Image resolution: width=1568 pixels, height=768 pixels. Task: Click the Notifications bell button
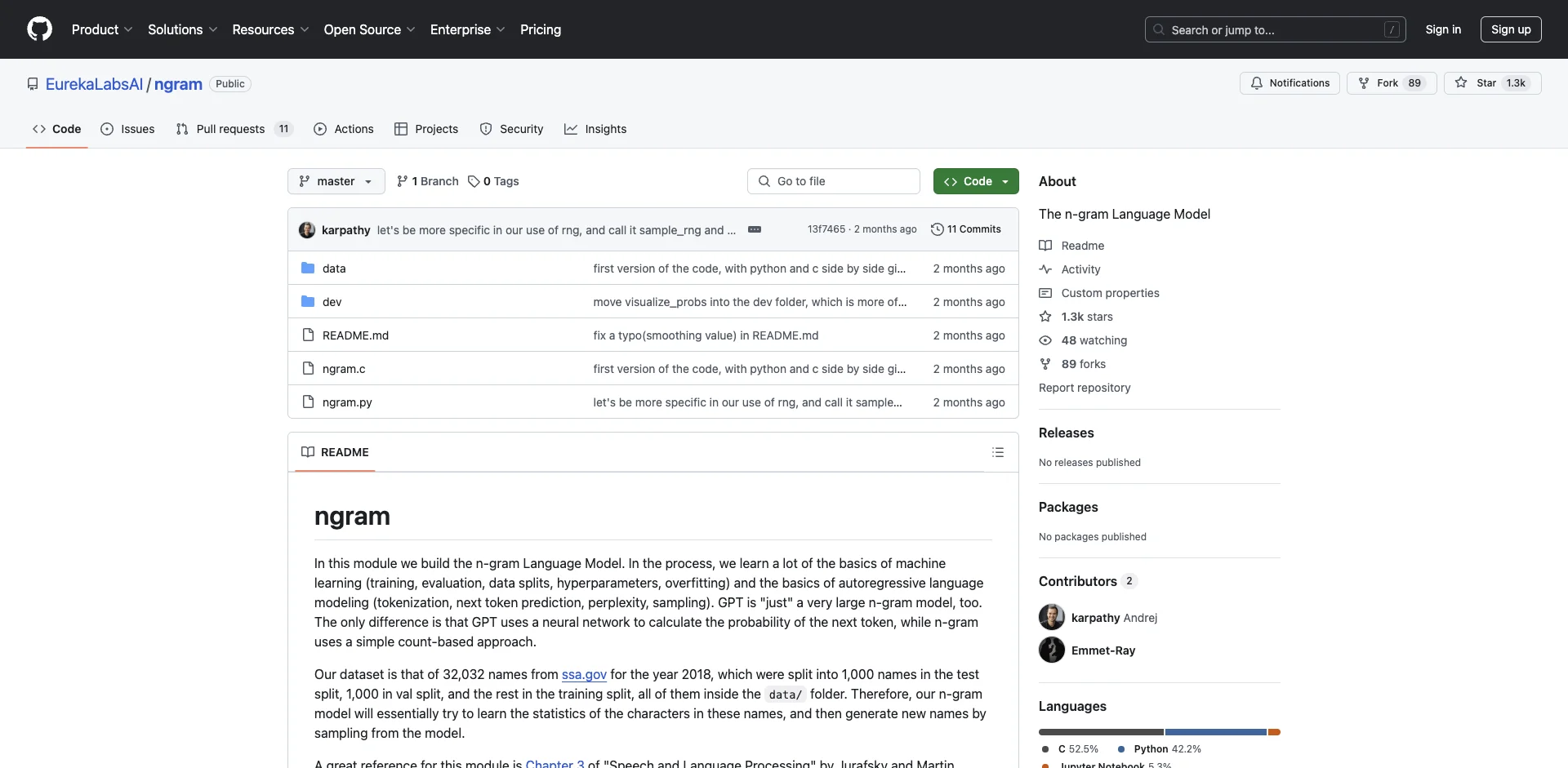pyautogui.click(x=1290, y=83)
